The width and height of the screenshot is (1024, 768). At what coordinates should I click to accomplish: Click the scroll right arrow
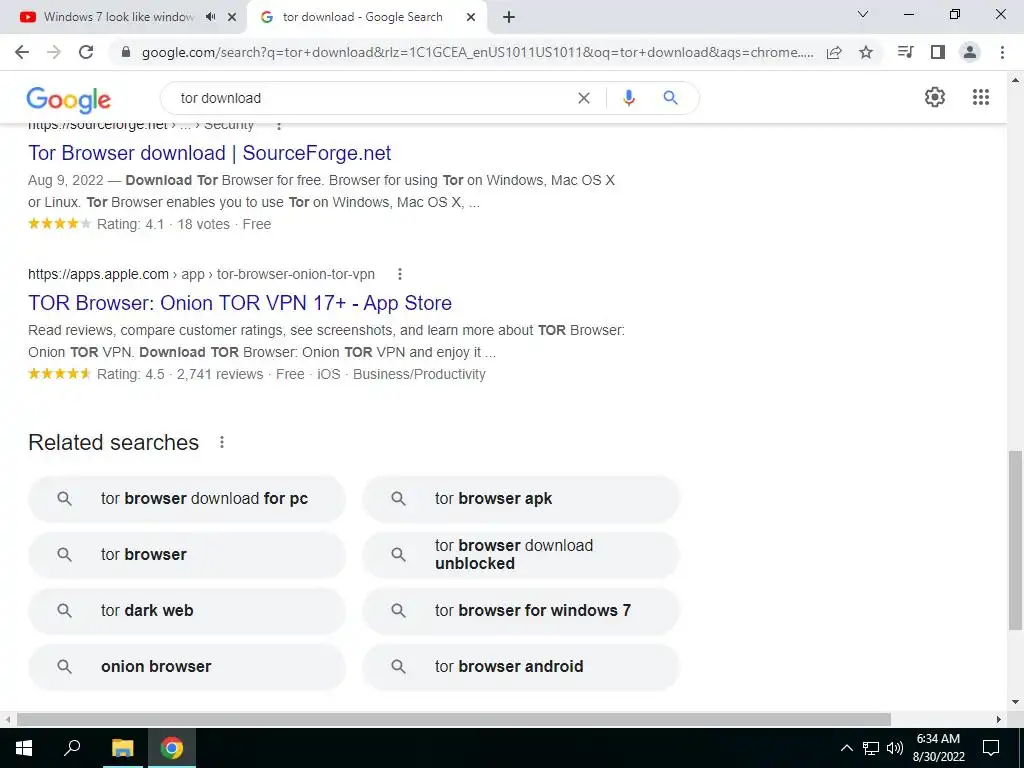999,719
